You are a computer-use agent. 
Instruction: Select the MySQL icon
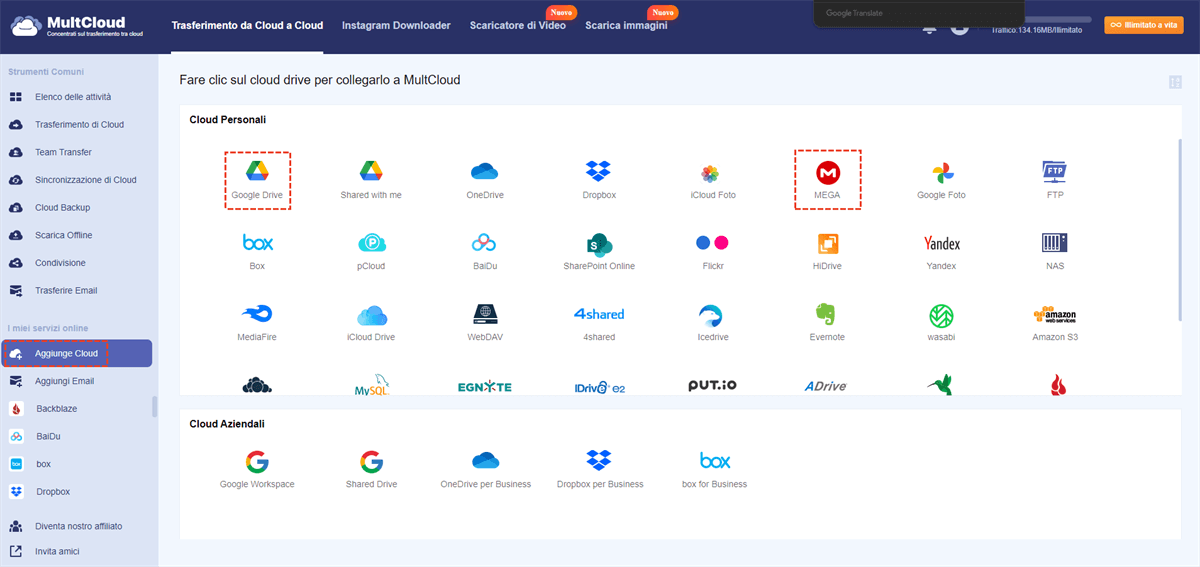(371, 386)
